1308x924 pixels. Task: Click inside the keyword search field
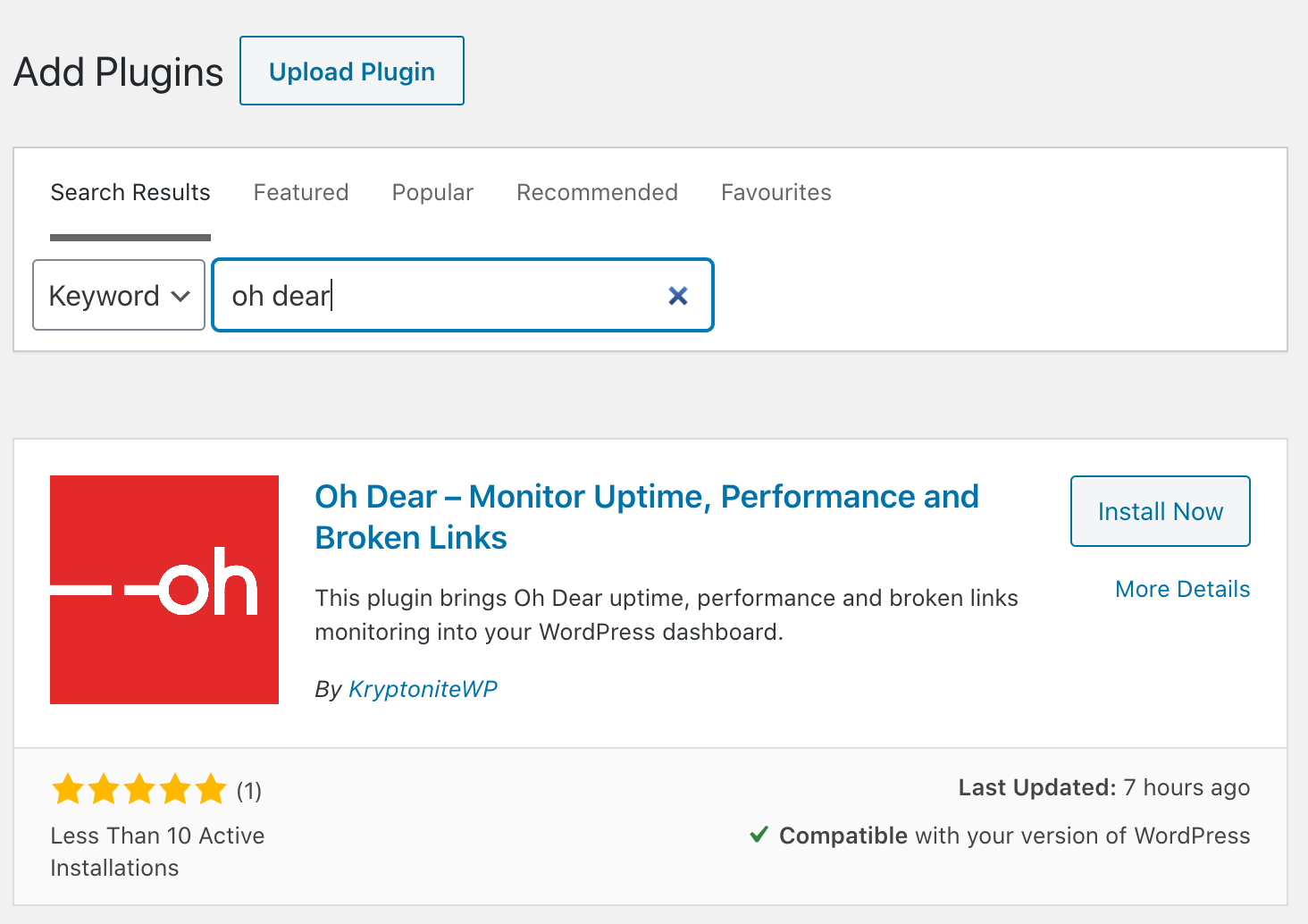[x=447, y=295]
